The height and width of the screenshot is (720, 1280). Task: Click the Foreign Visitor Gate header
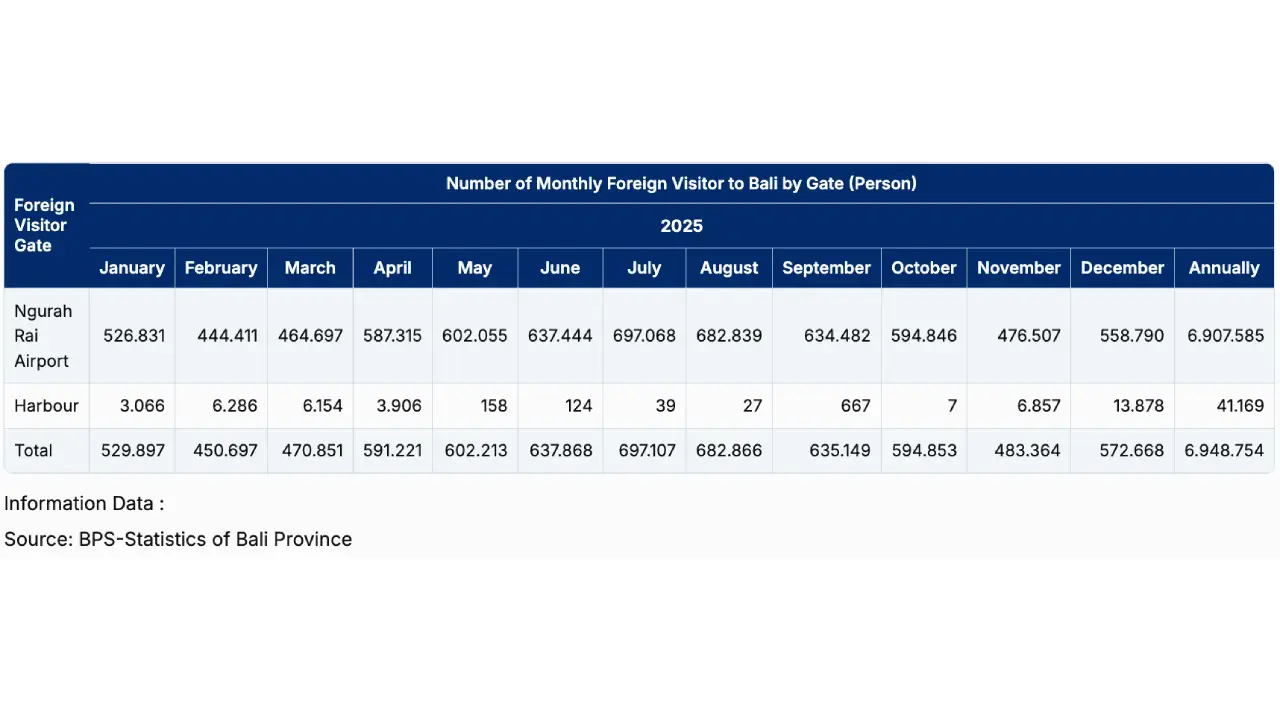(x=44, y=225)
